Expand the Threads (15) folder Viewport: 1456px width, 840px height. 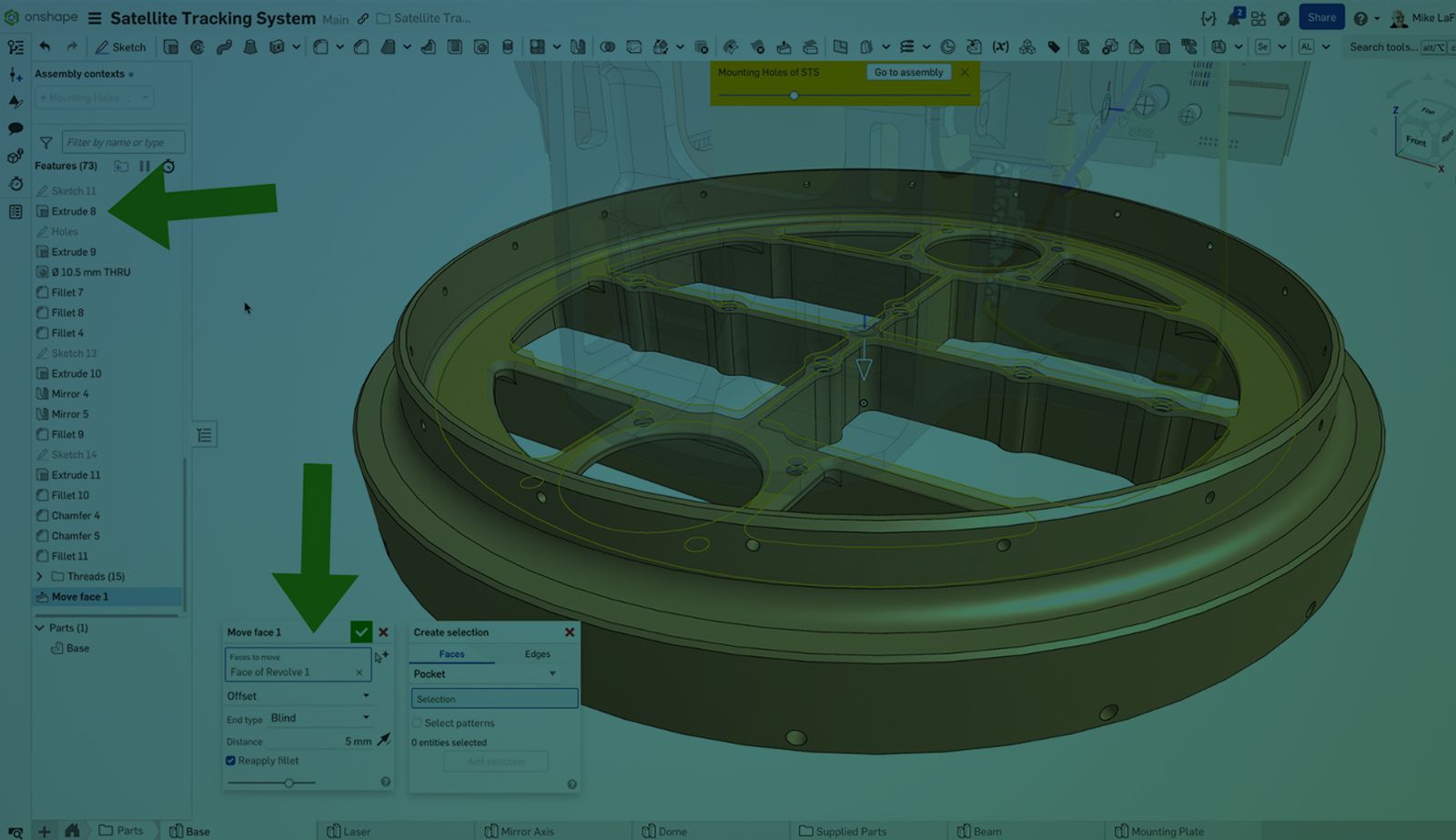(39, 576)
